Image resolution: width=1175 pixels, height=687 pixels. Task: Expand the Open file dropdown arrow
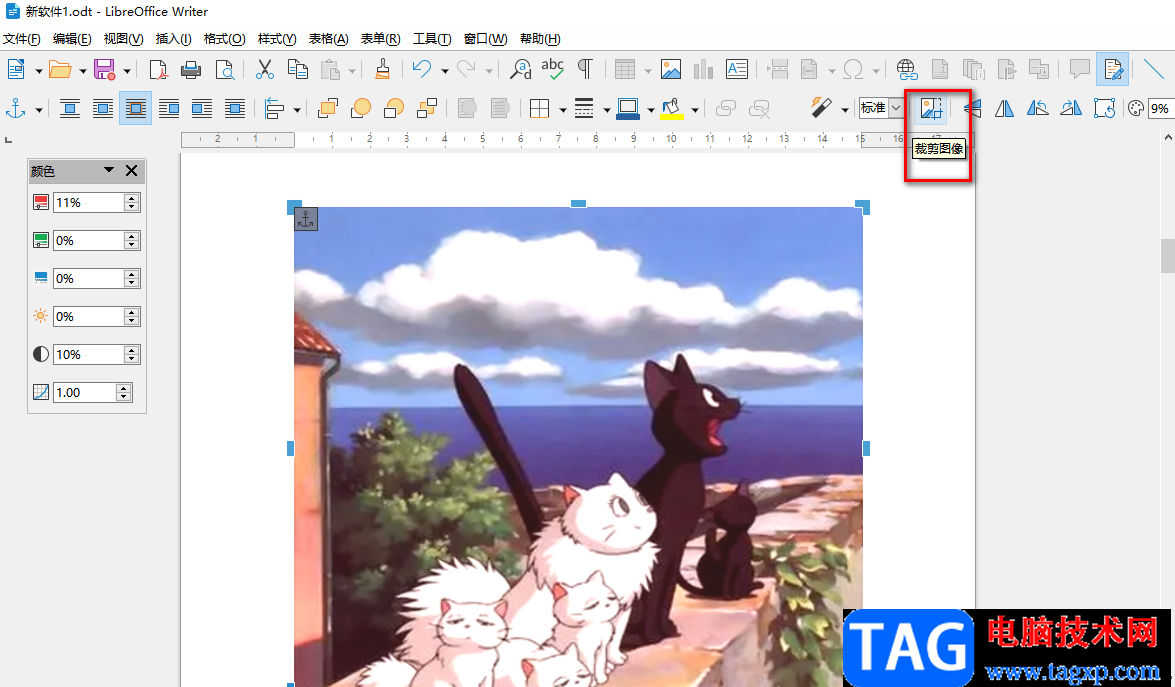82,71
